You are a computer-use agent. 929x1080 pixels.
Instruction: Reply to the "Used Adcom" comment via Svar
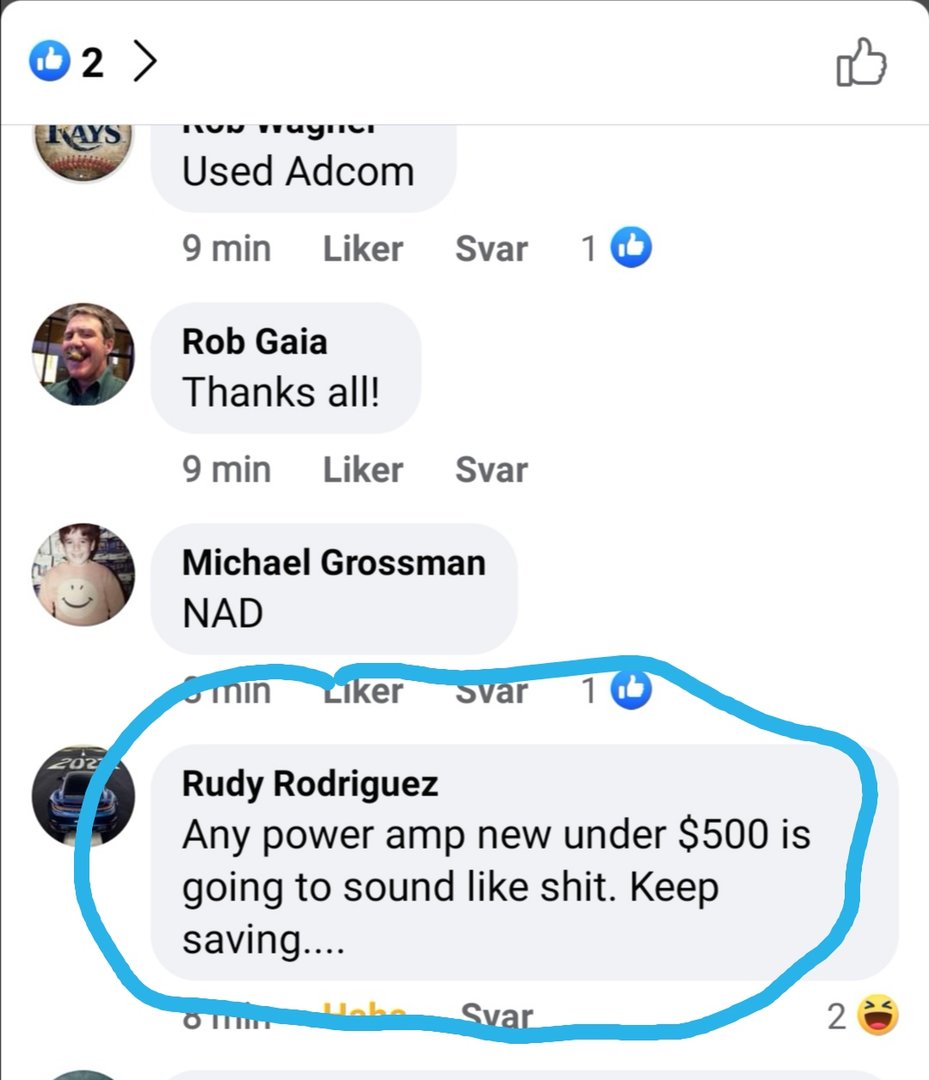(491, 249)
